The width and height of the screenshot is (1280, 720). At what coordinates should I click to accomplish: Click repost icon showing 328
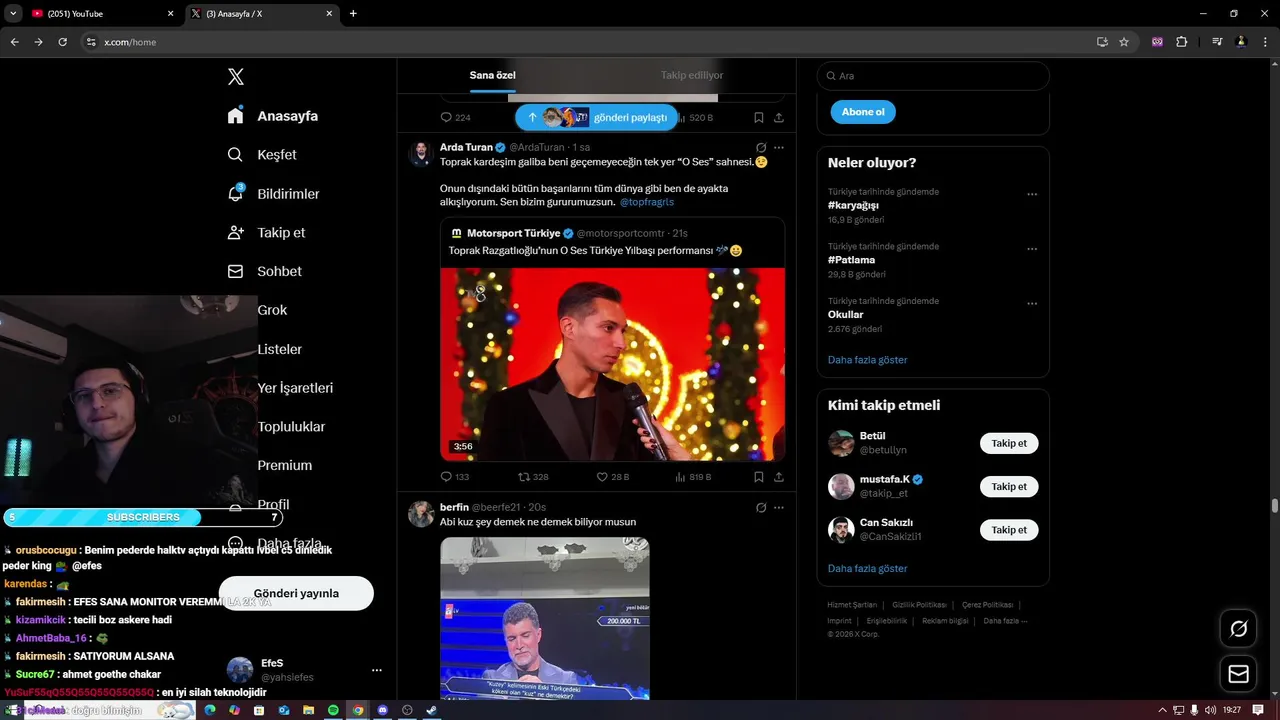coord(524,477)
